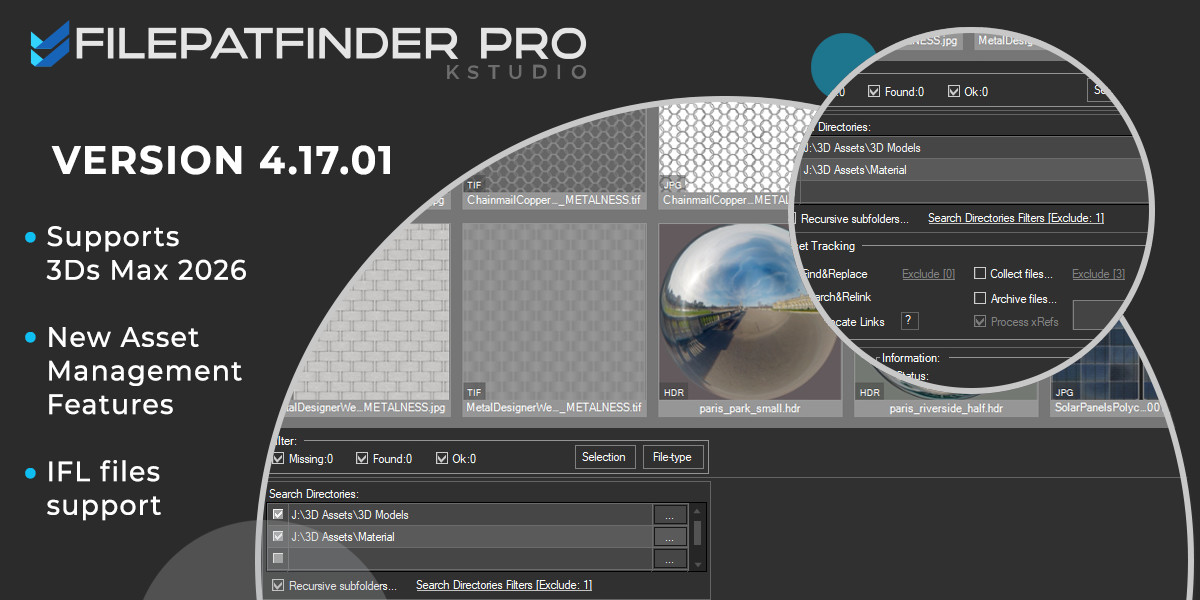The width and height of the screenshot is (1200, 600).
Task: Open Search Directories Filters link in magnified circle
Action: click(1016, 218)
